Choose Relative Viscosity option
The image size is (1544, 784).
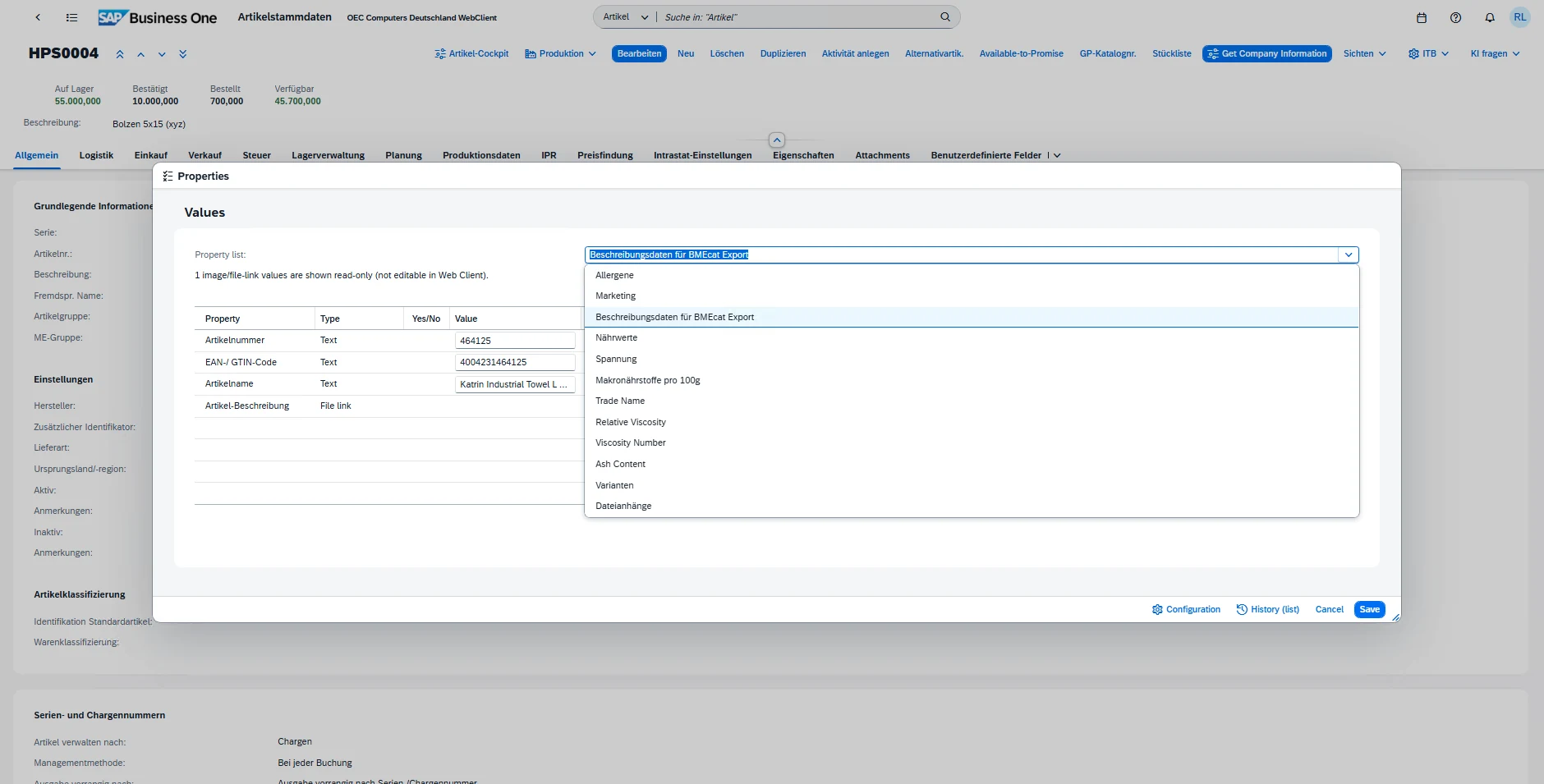972,422
